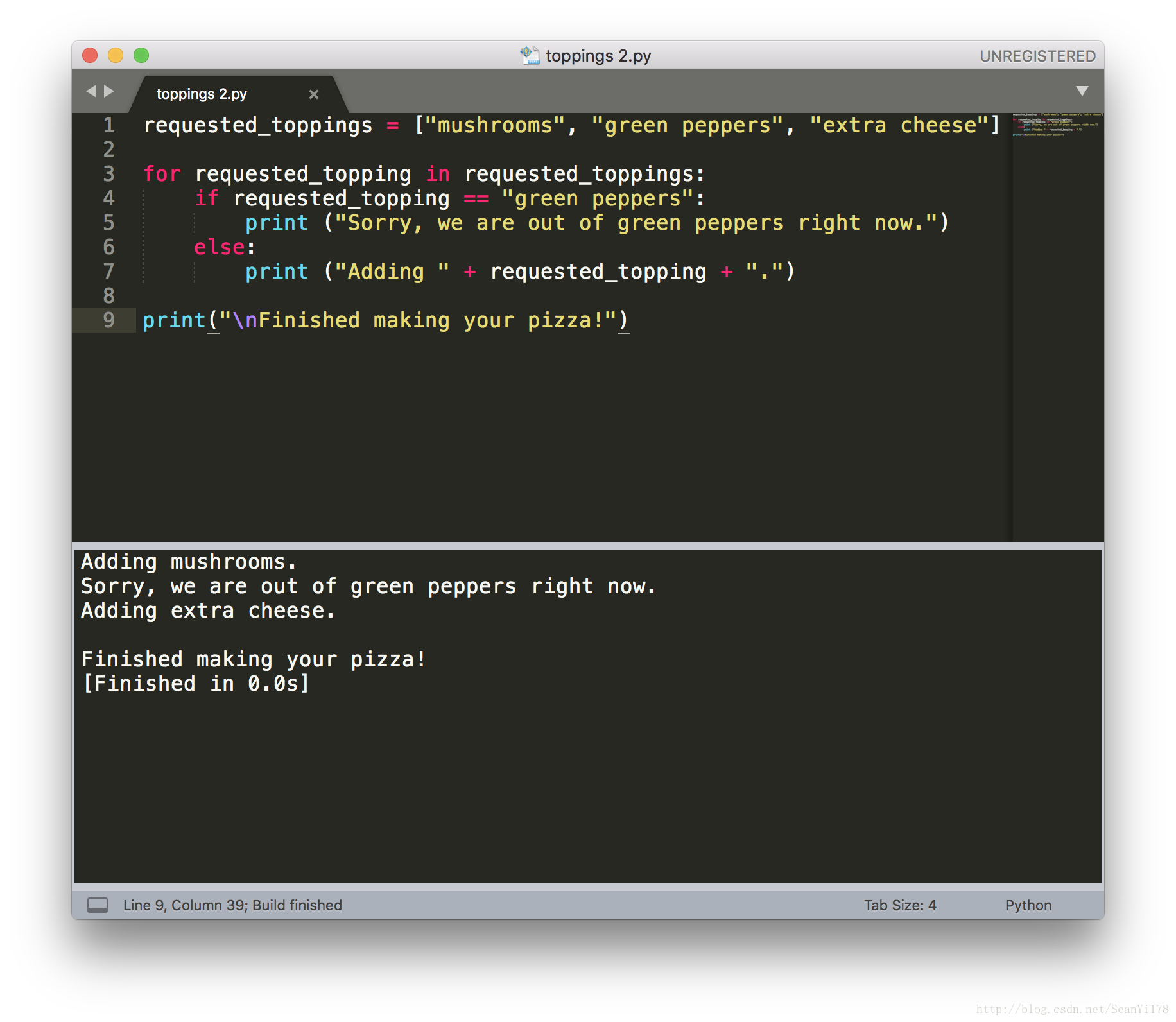Viewport: 1176px width, 1022px height.
Task: Click the "==" operator on line 4
Action: click(476, 198)
